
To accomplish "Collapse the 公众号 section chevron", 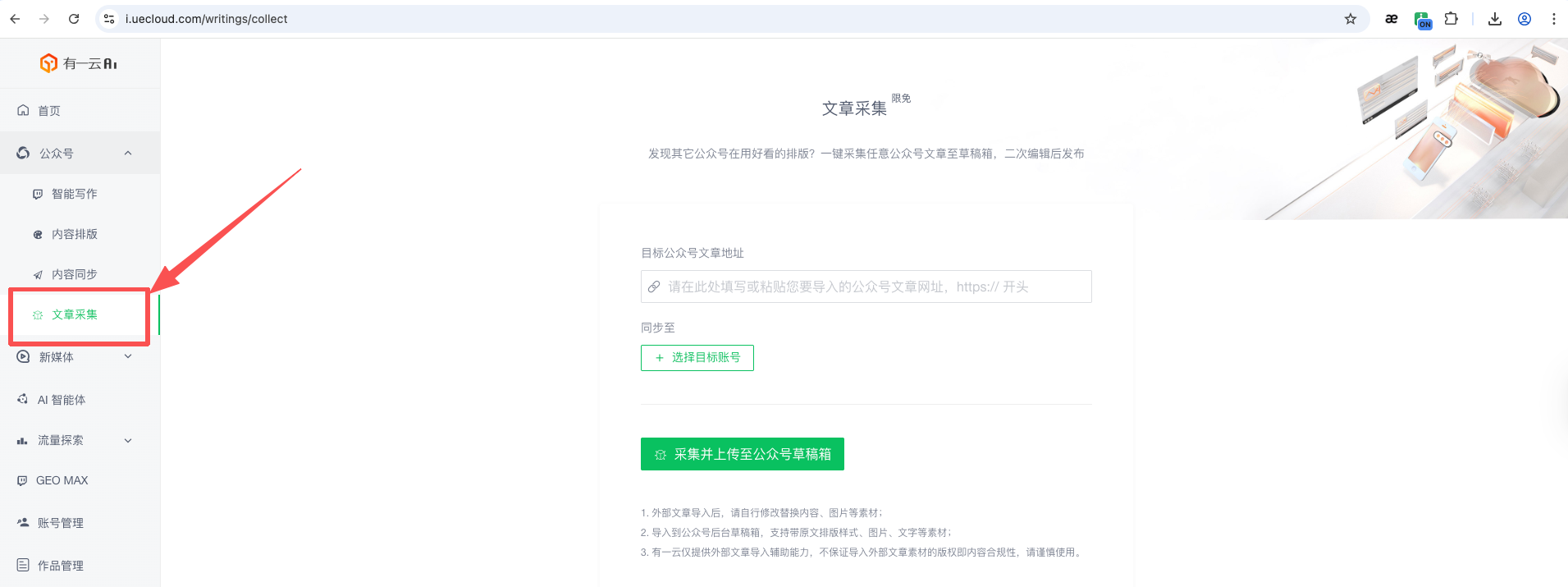I will tap(128, 154).
